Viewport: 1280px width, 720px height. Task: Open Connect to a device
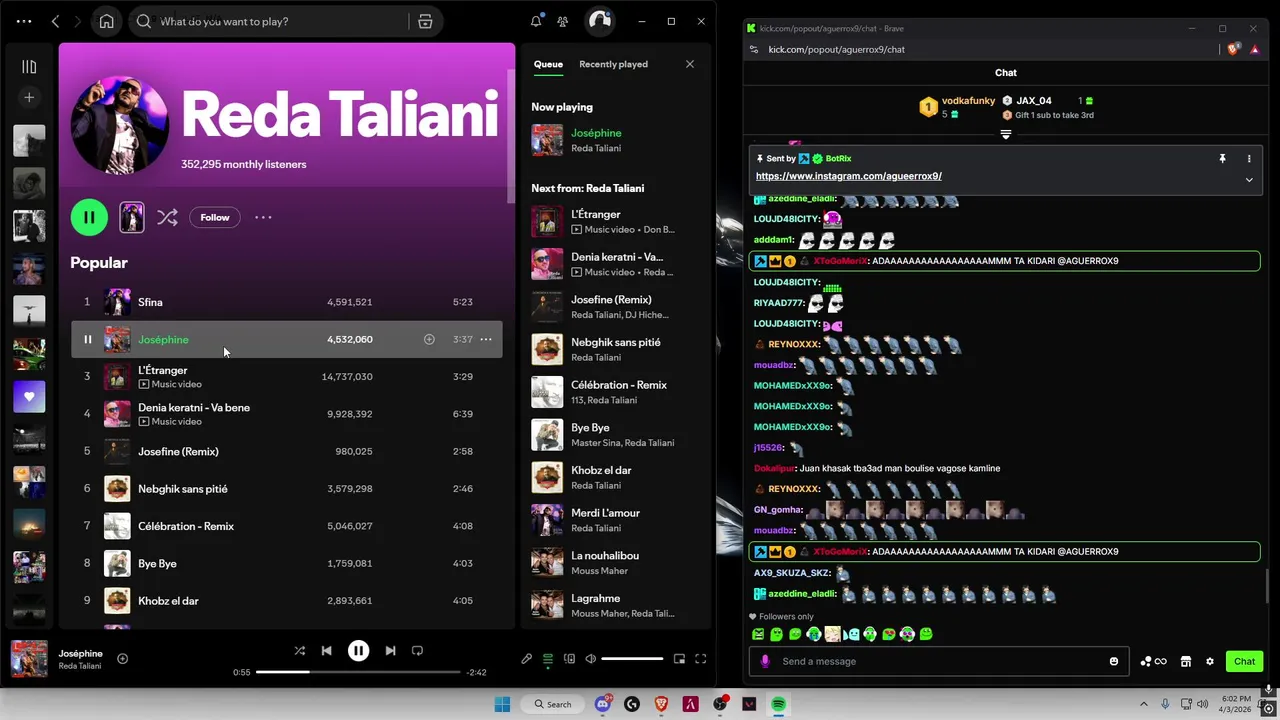tap(569, 658)
